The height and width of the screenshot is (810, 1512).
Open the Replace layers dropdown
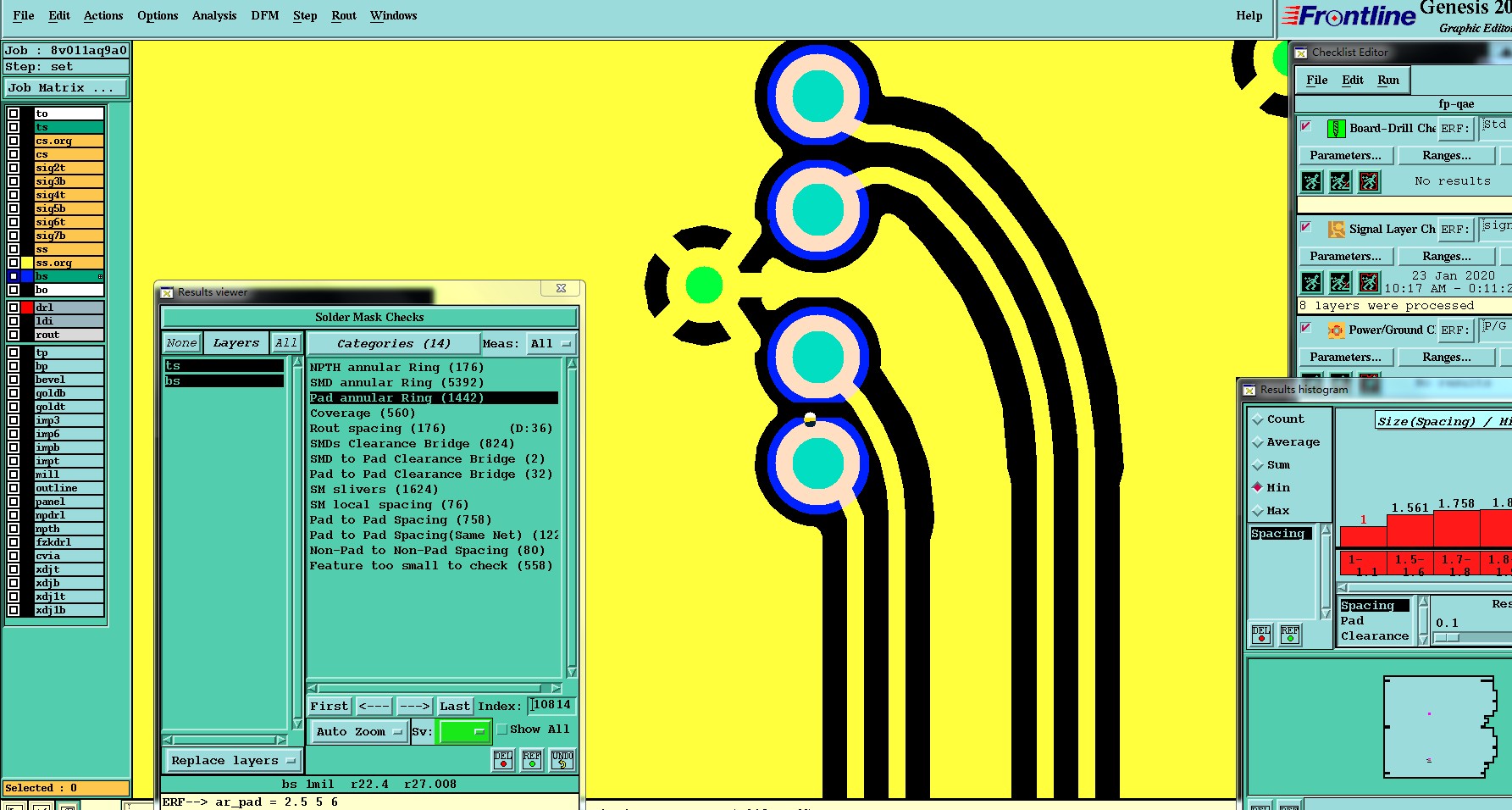232,761
